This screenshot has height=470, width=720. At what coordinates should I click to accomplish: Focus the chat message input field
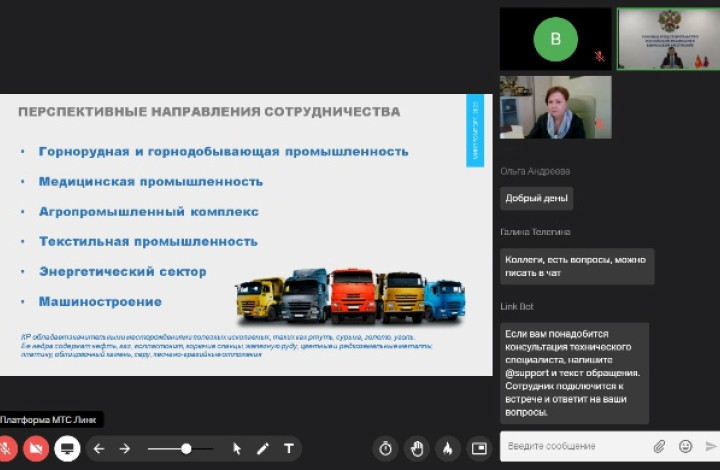point(574,446)
